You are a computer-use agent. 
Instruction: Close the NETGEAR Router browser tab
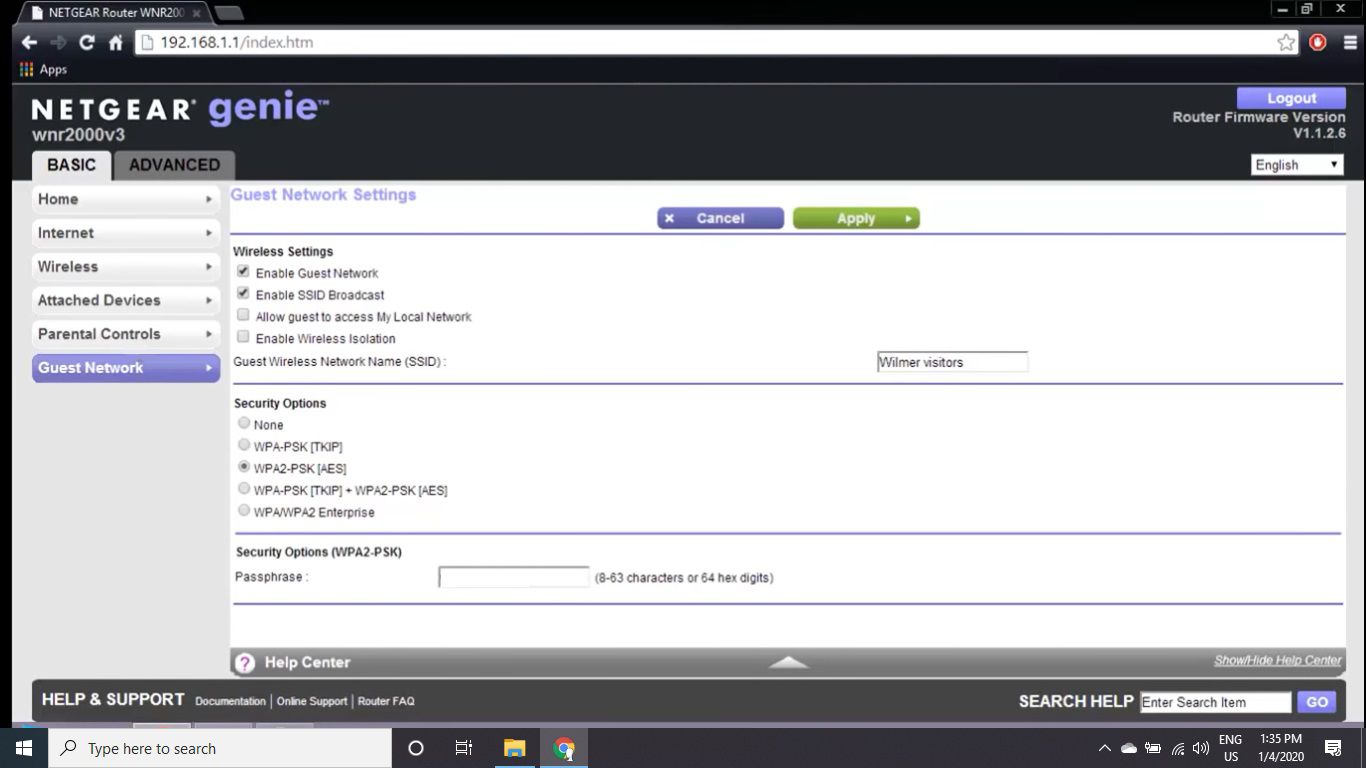pyautogui.click(x=197, y=13)
